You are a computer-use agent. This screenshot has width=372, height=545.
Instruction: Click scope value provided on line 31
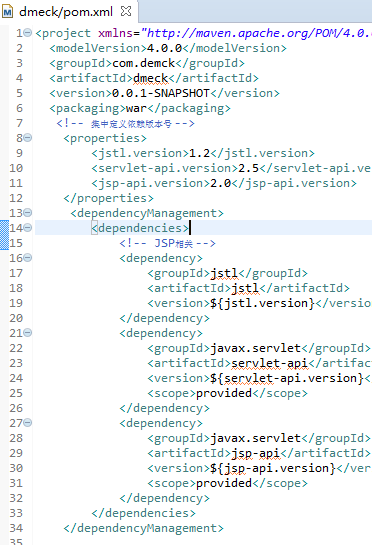click(x=224, y=483)
